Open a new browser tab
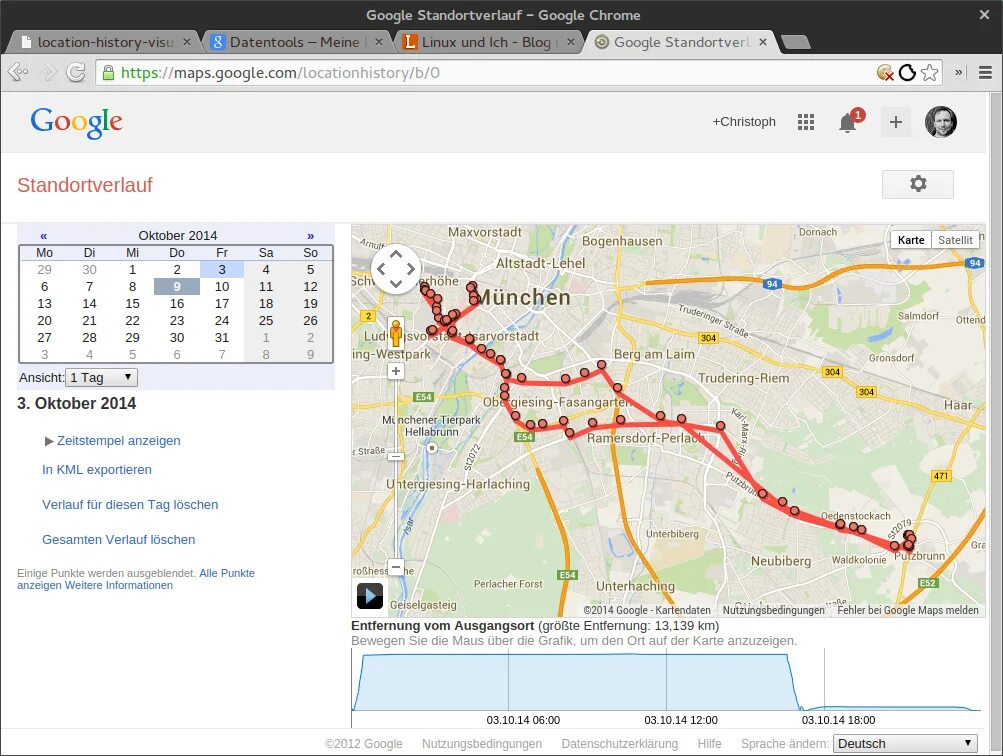Viewport: 1003px width, 756px height. tap(796, 43)
